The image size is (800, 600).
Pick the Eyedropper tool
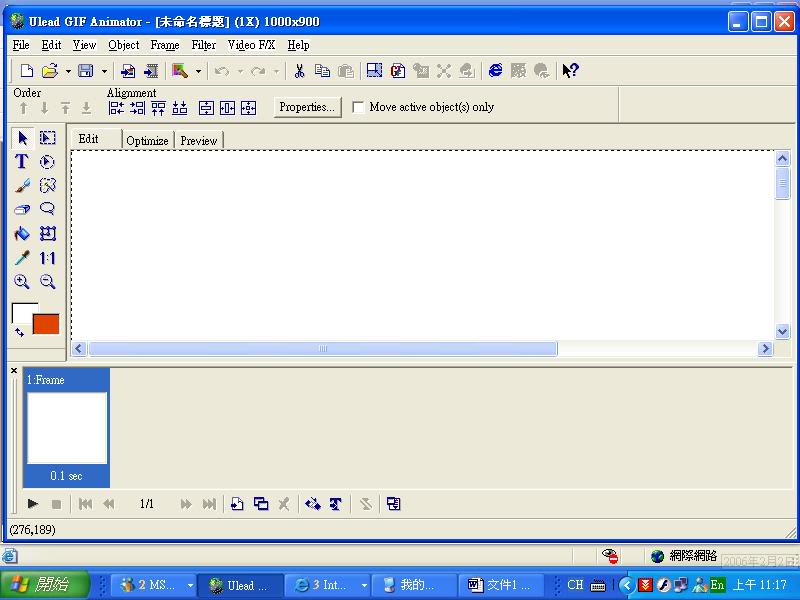pos(21,258)
